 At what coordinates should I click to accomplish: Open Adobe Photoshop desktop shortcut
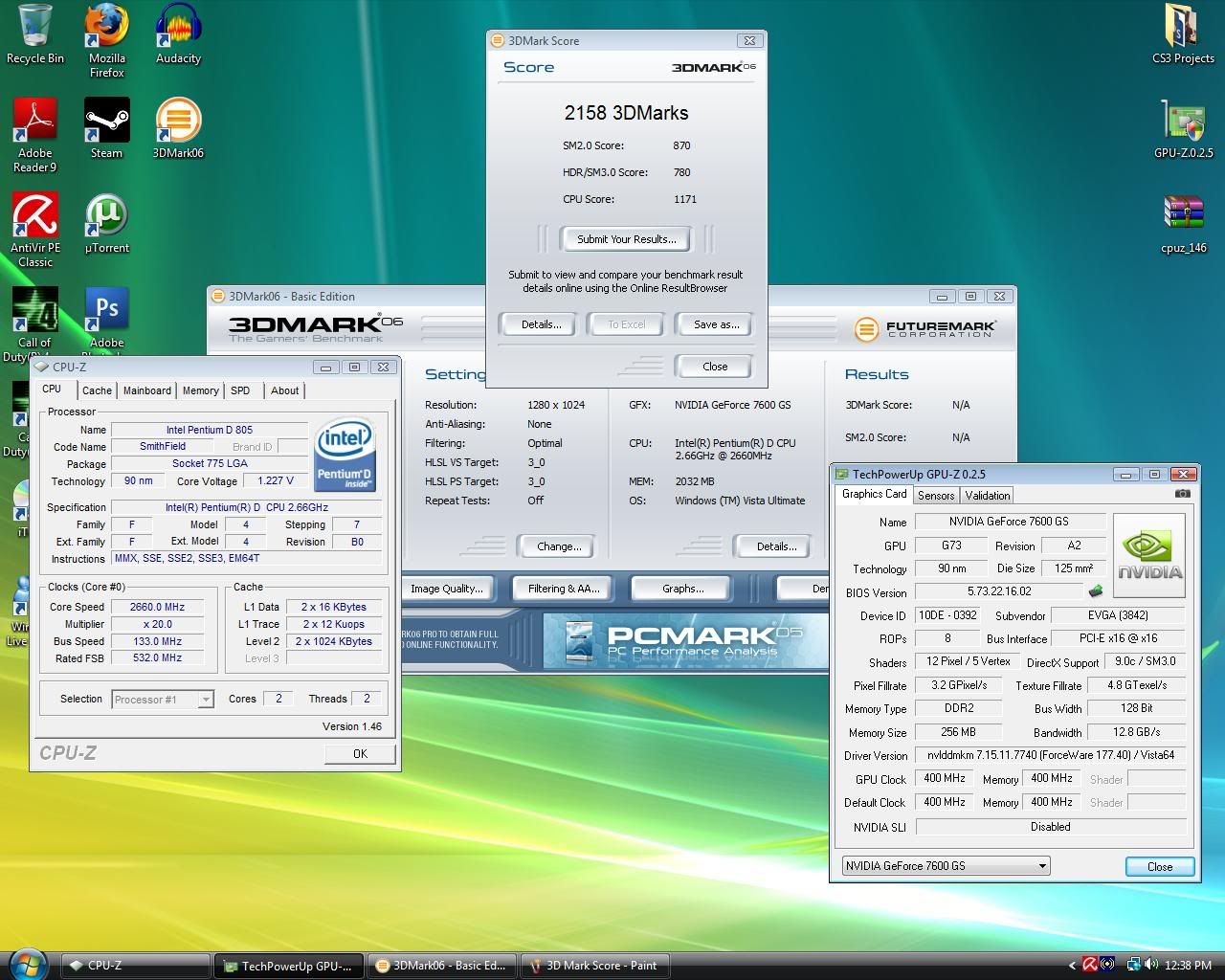[106, 318]
